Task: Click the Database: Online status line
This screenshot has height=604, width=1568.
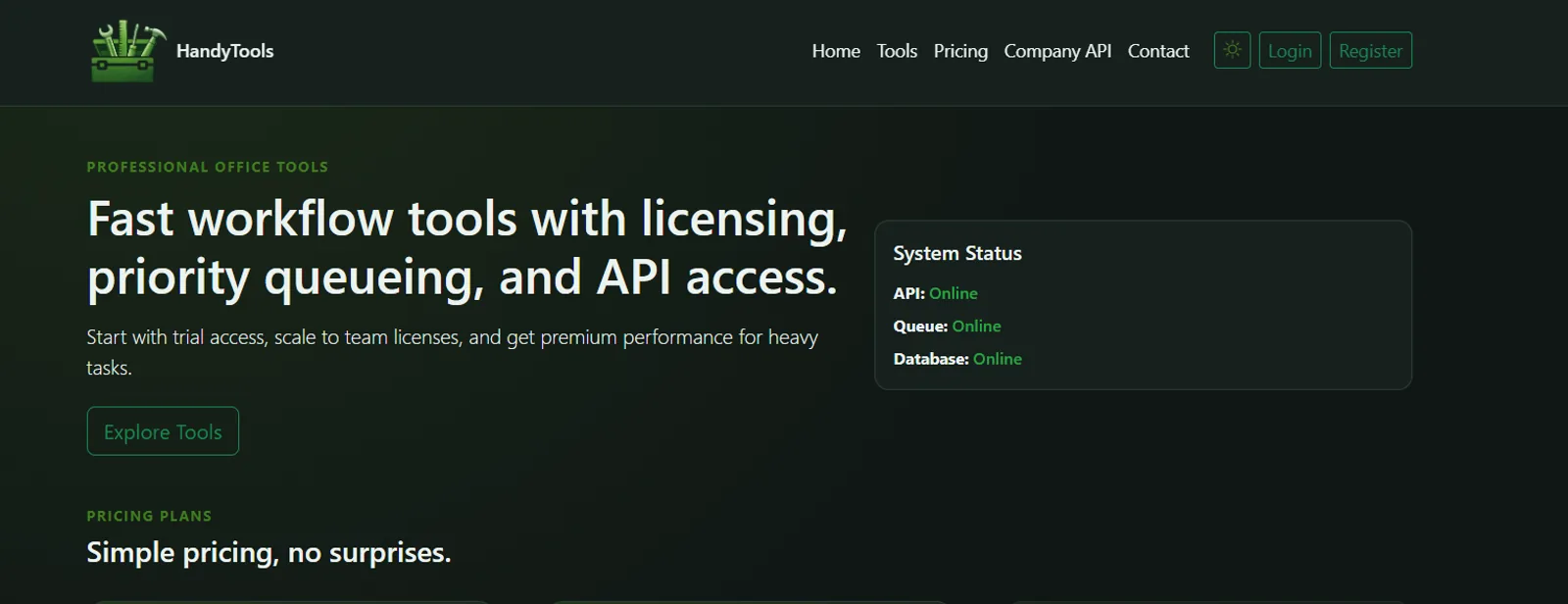Action: tap(957, 359)
